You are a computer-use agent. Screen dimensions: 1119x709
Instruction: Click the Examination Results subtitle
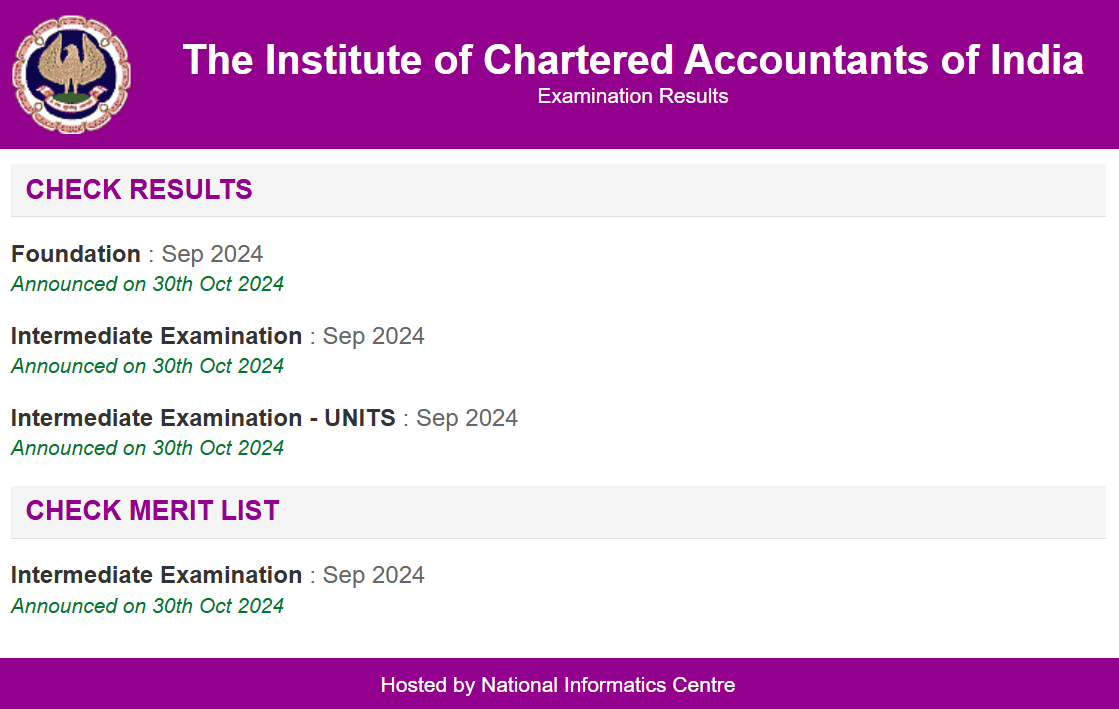coord(632,96)
